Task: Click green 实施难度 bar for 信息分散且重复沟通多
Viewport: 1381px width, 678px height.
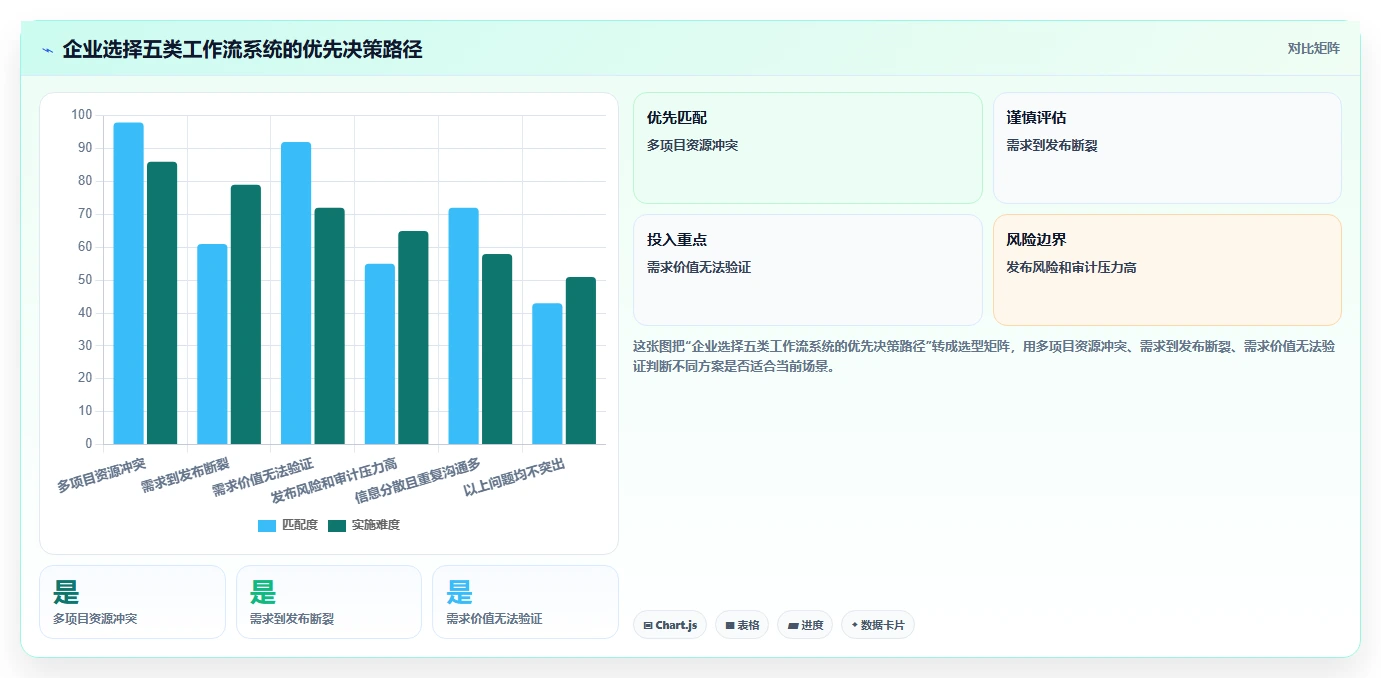Action: coord(497,349)
